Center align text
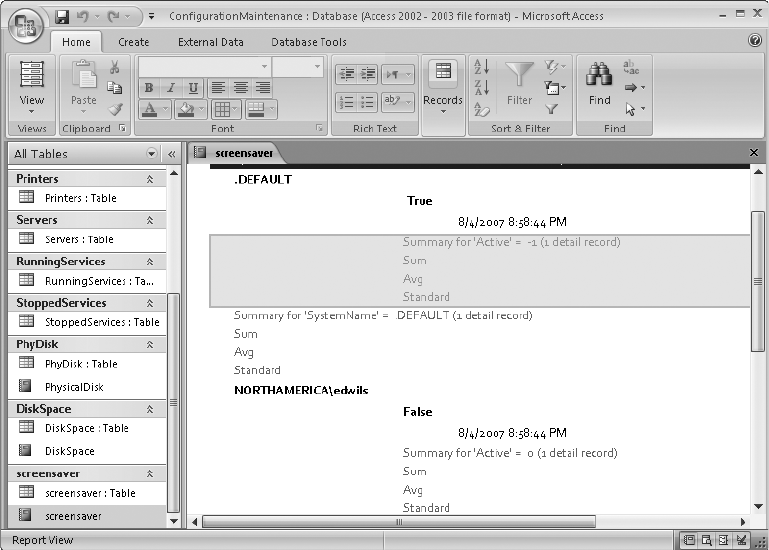 pos(240,88)
